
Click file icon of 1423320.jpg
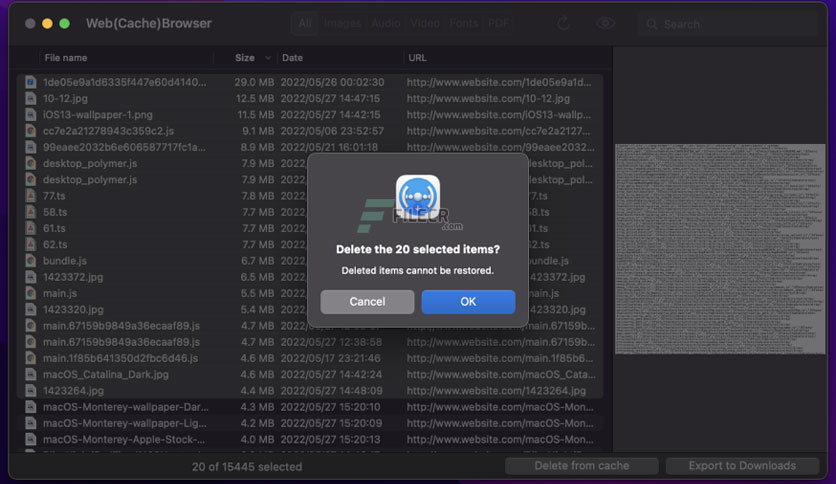click(31, 310)
